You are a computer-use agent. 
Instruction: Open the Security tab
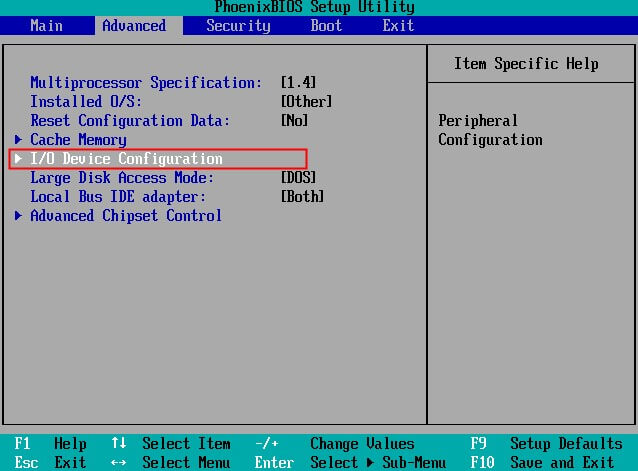pos(238,26)
